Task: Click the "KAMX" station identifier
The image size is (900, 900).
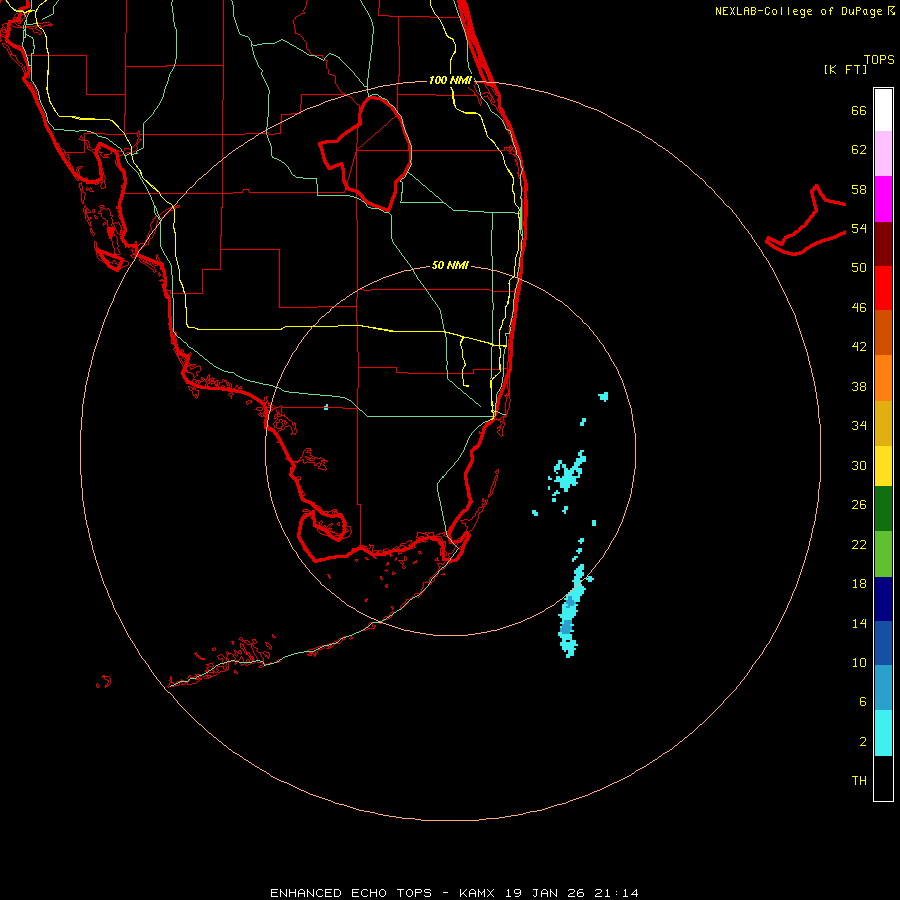Action: click(478, 893)
